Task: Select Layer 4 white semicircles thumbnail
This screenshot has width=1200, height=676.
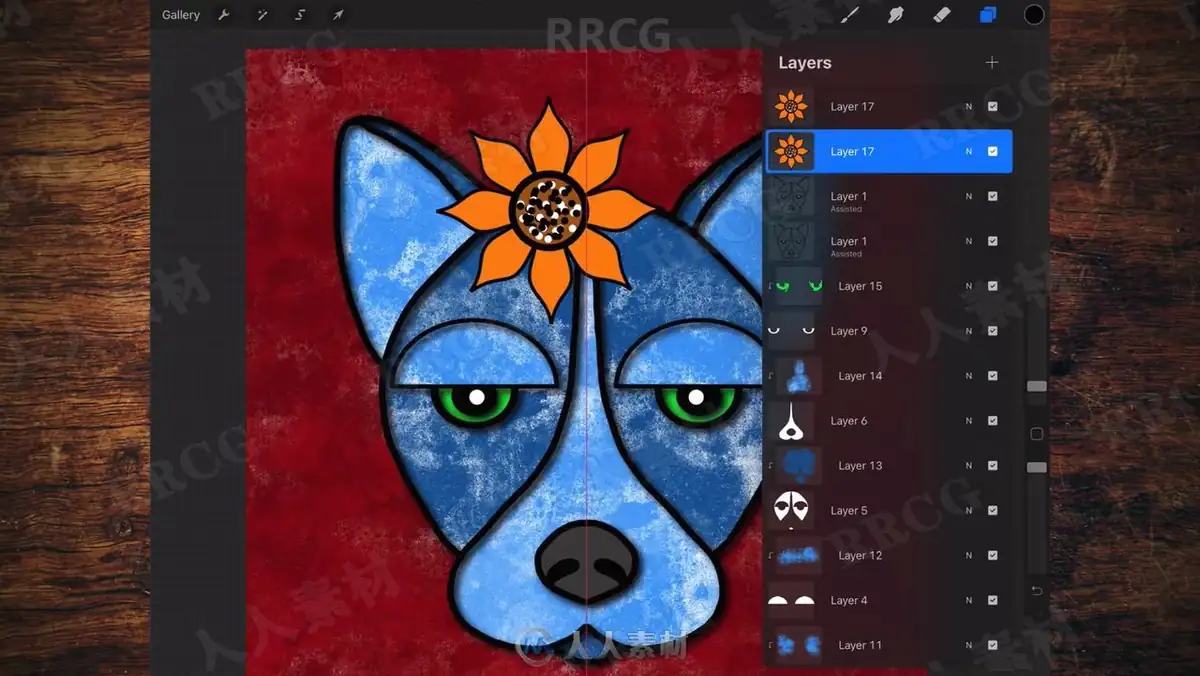Action: 791,601
